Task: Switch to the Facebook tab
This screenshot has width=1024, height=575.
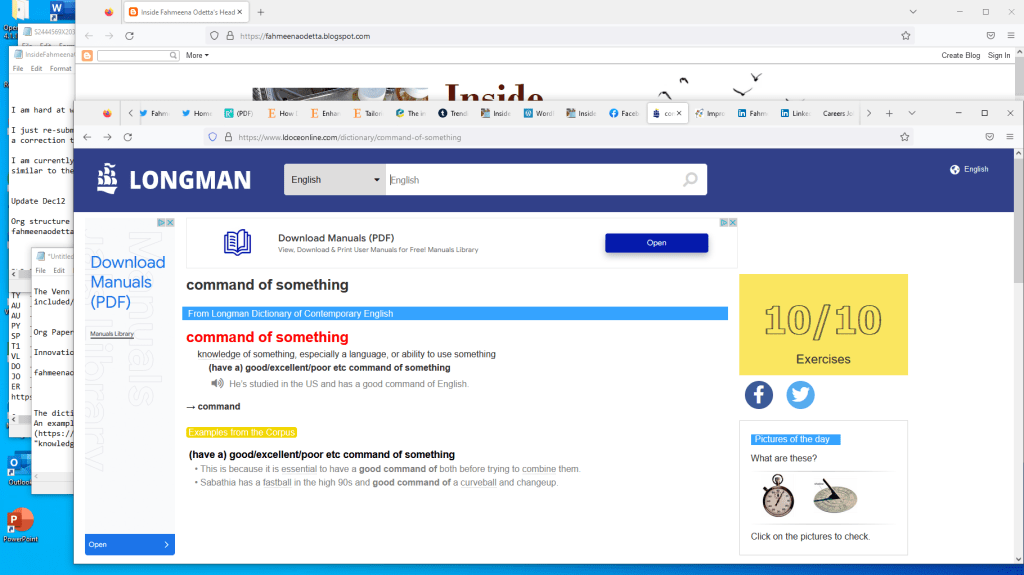Action: [624, 113]
